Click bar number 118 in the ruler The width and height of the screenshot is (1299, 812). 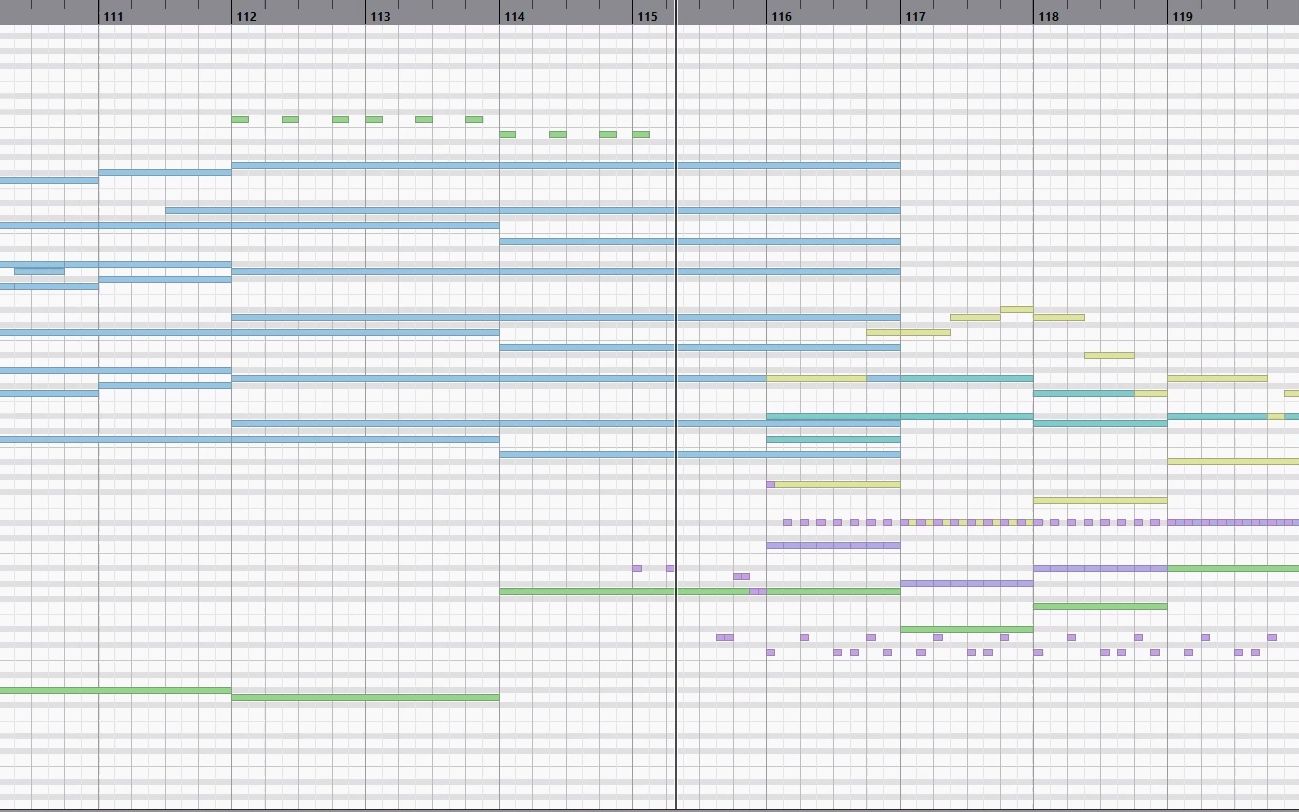1048,17
